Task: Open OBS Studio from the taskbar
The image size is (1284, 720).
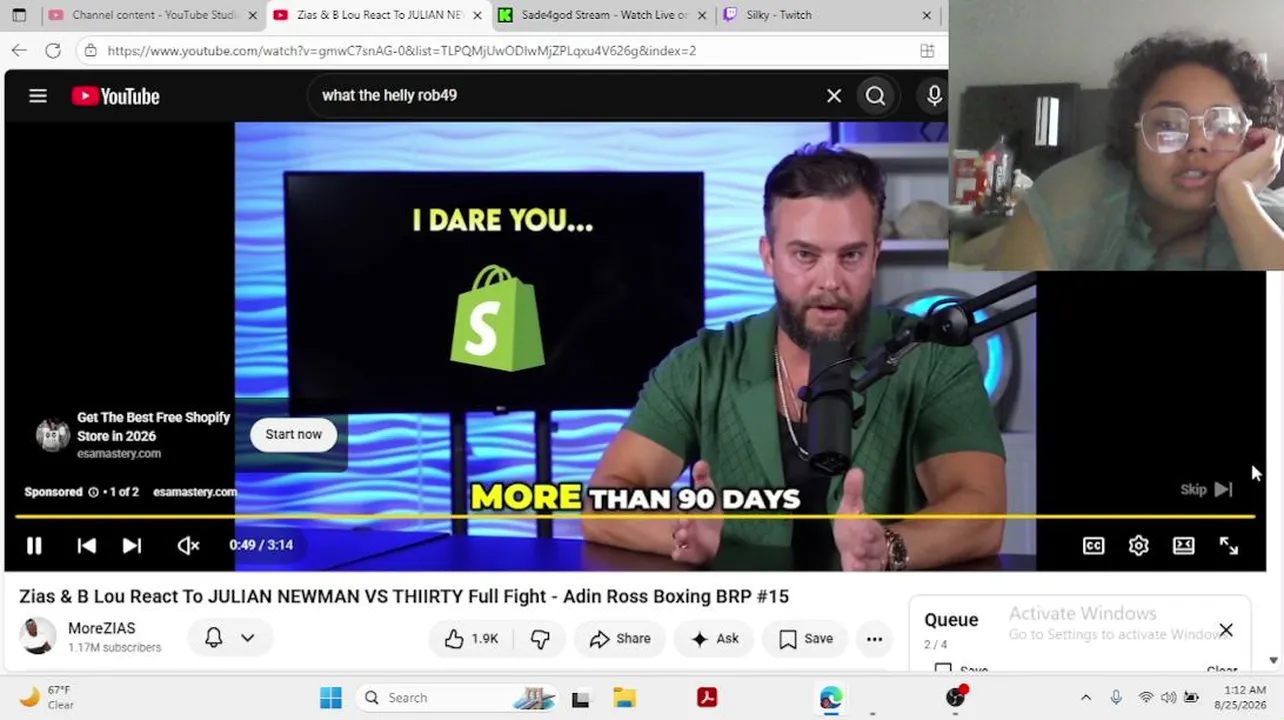Action: 956,697
